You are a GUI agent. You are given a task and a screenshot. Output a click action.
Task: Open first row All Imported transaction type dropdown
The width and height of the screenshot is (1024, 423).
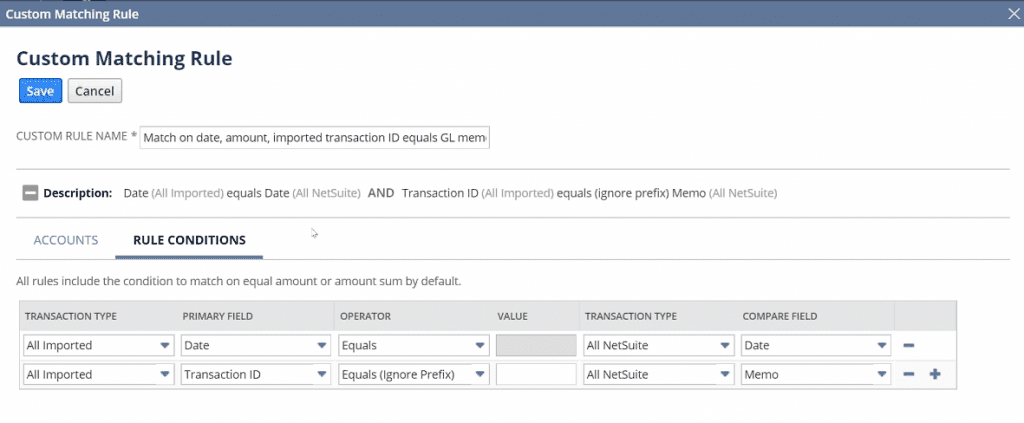pos(97,346)
